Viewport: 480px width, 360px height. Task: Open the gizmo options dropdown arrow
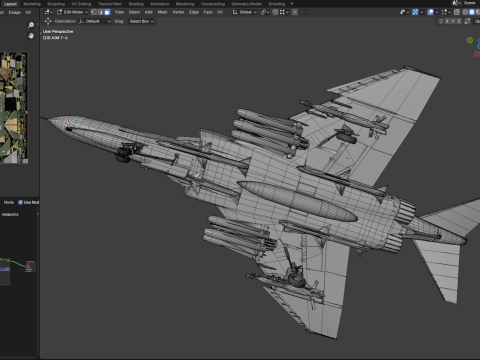(422, 12)
